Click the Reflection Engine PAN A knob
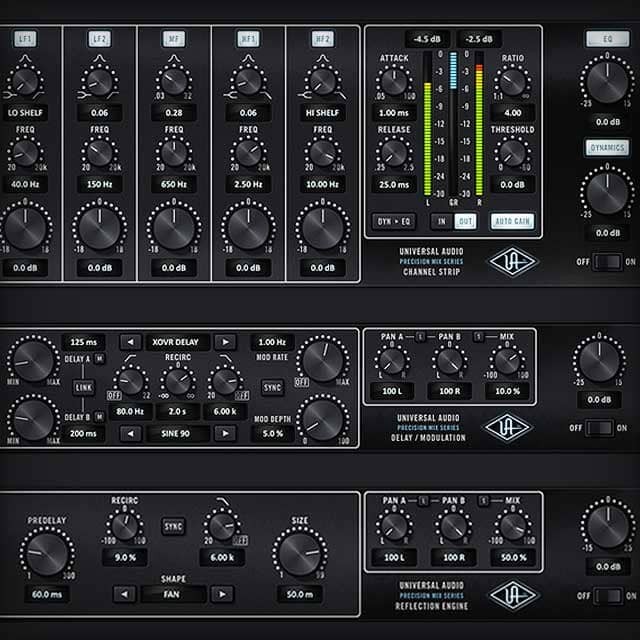The width and height of the screenshot is (640, 640). 394,527
